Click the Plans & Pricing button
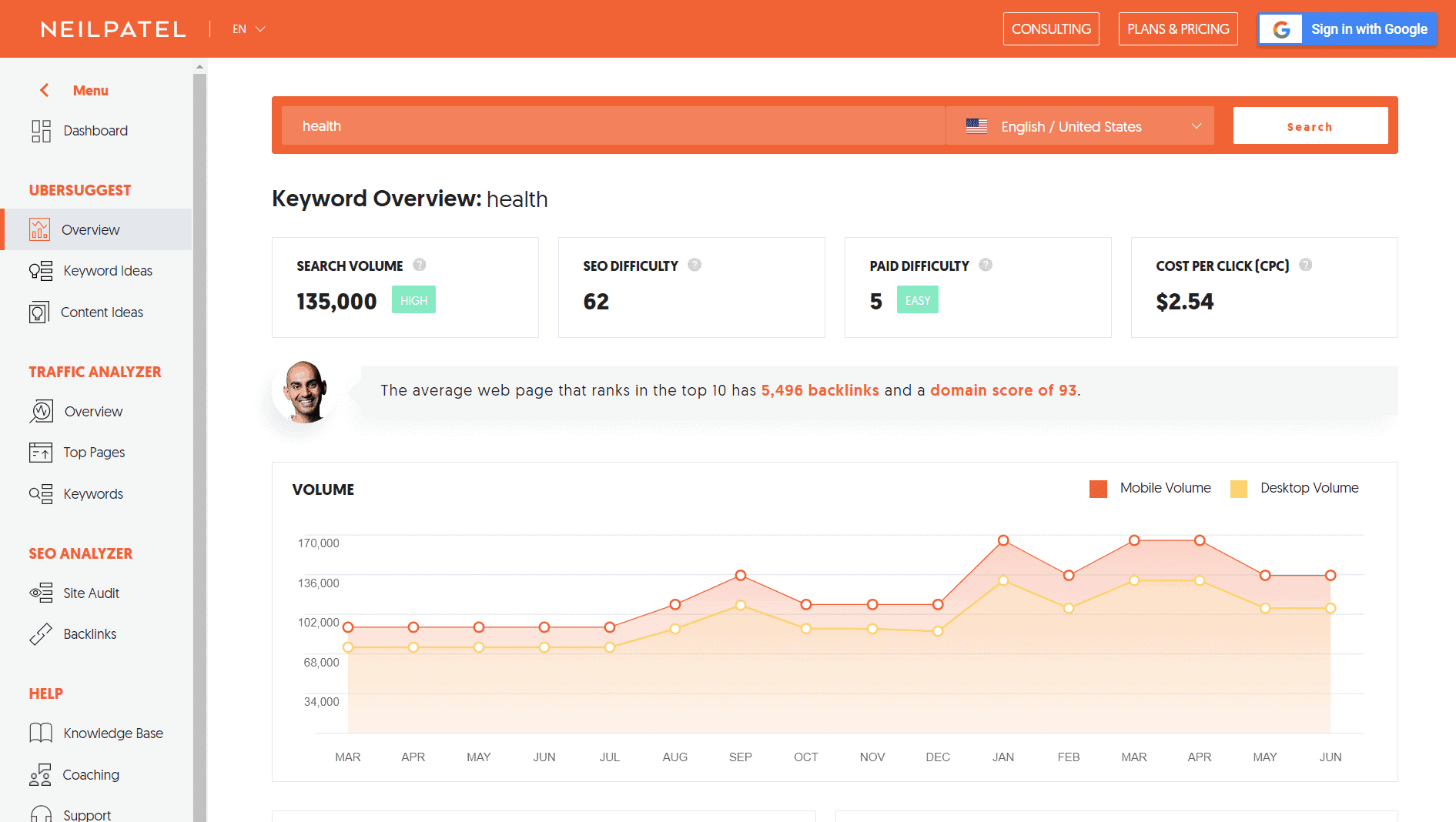1456x822 pixels. (1178, 29)
